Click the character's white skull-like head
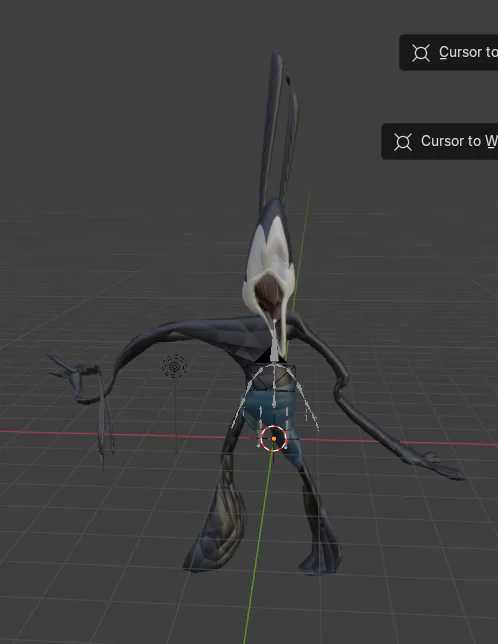Image resolution: width=498 pixels, height=644 pixels. coord(269,263)
